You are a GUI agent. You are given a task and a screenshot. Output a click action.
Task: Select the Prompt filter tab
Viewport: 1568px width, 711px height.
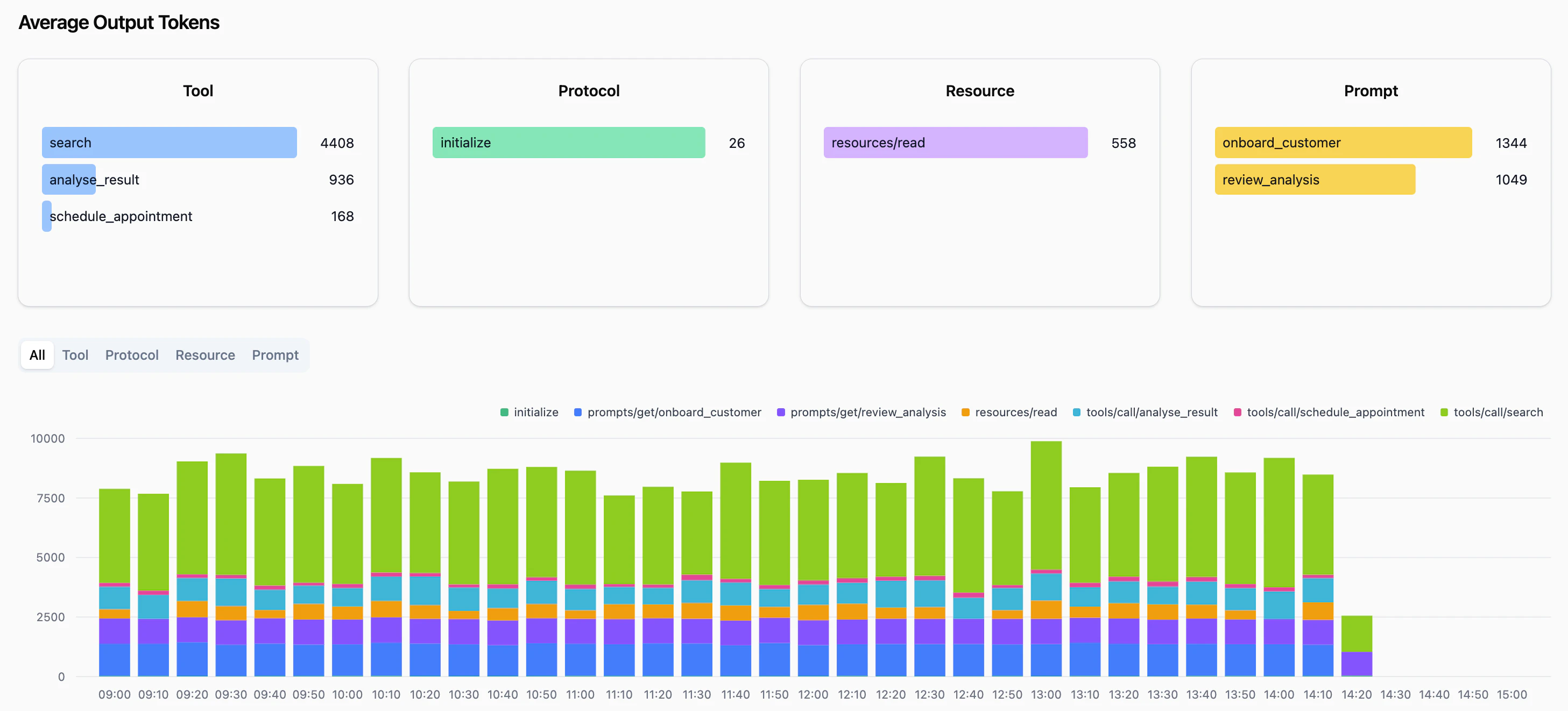point(274,355)
